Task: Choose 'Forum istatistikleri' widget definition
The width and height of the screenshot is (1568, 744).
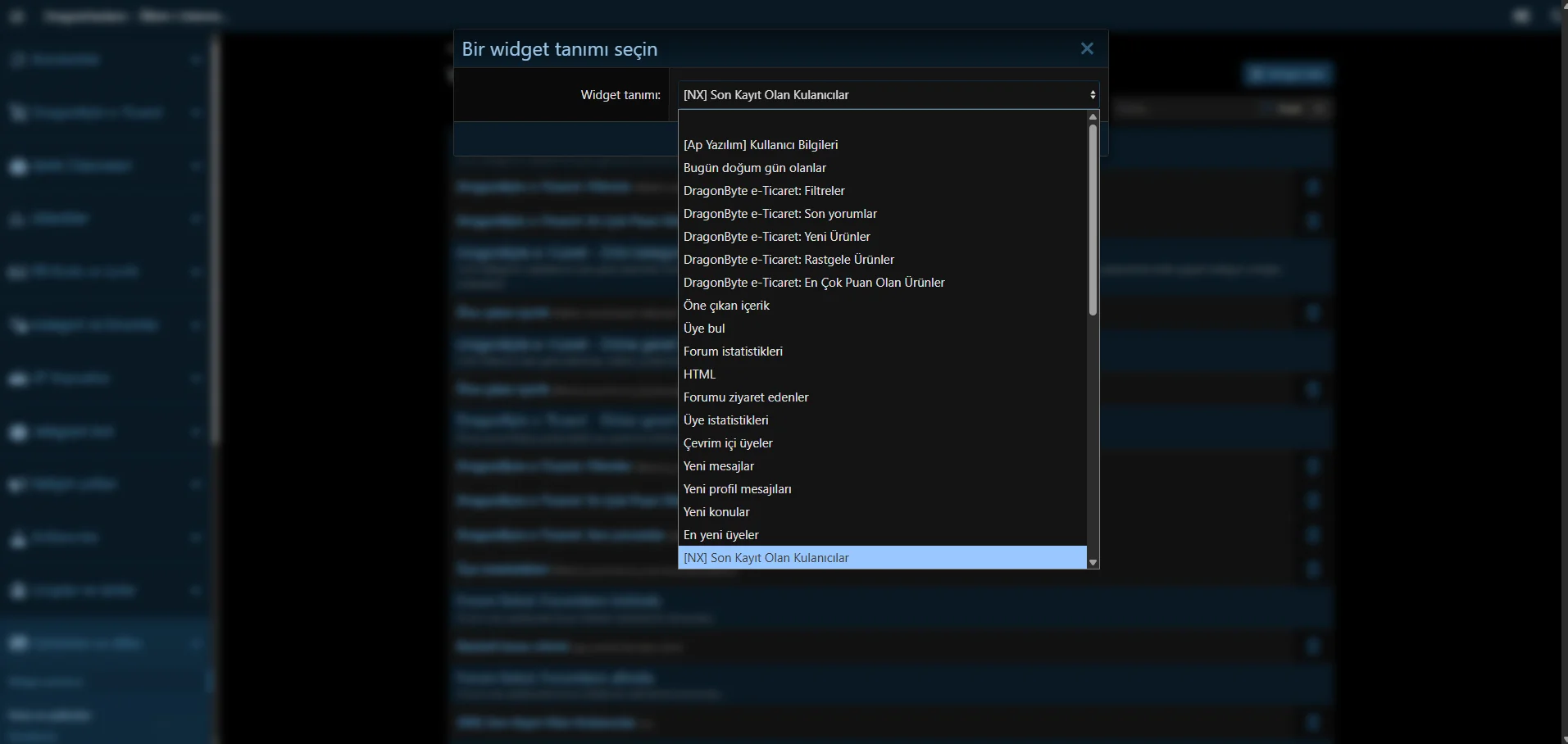Action: (733, 352)
